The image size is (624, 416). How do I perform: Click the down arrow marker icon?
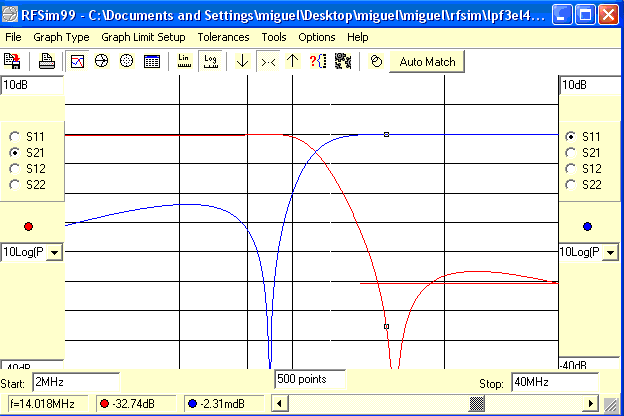(x=242, y=61)
